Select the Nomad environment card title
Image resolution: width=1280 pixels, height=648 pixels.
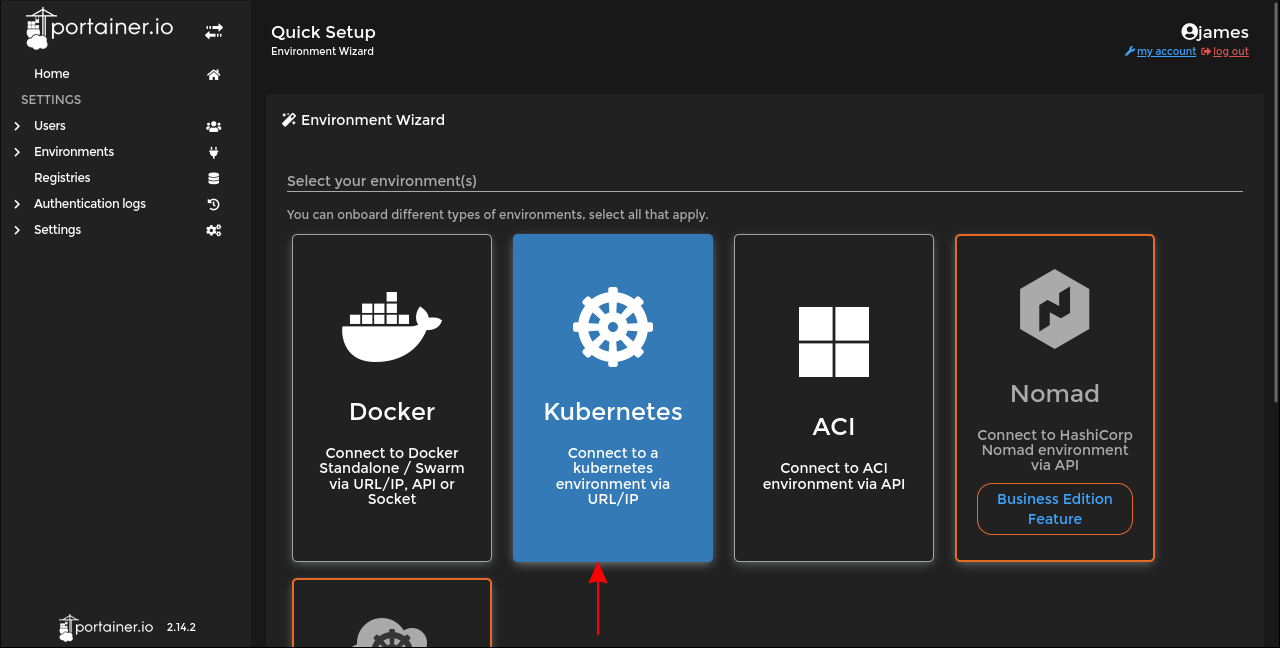[x=1055, y=394]
